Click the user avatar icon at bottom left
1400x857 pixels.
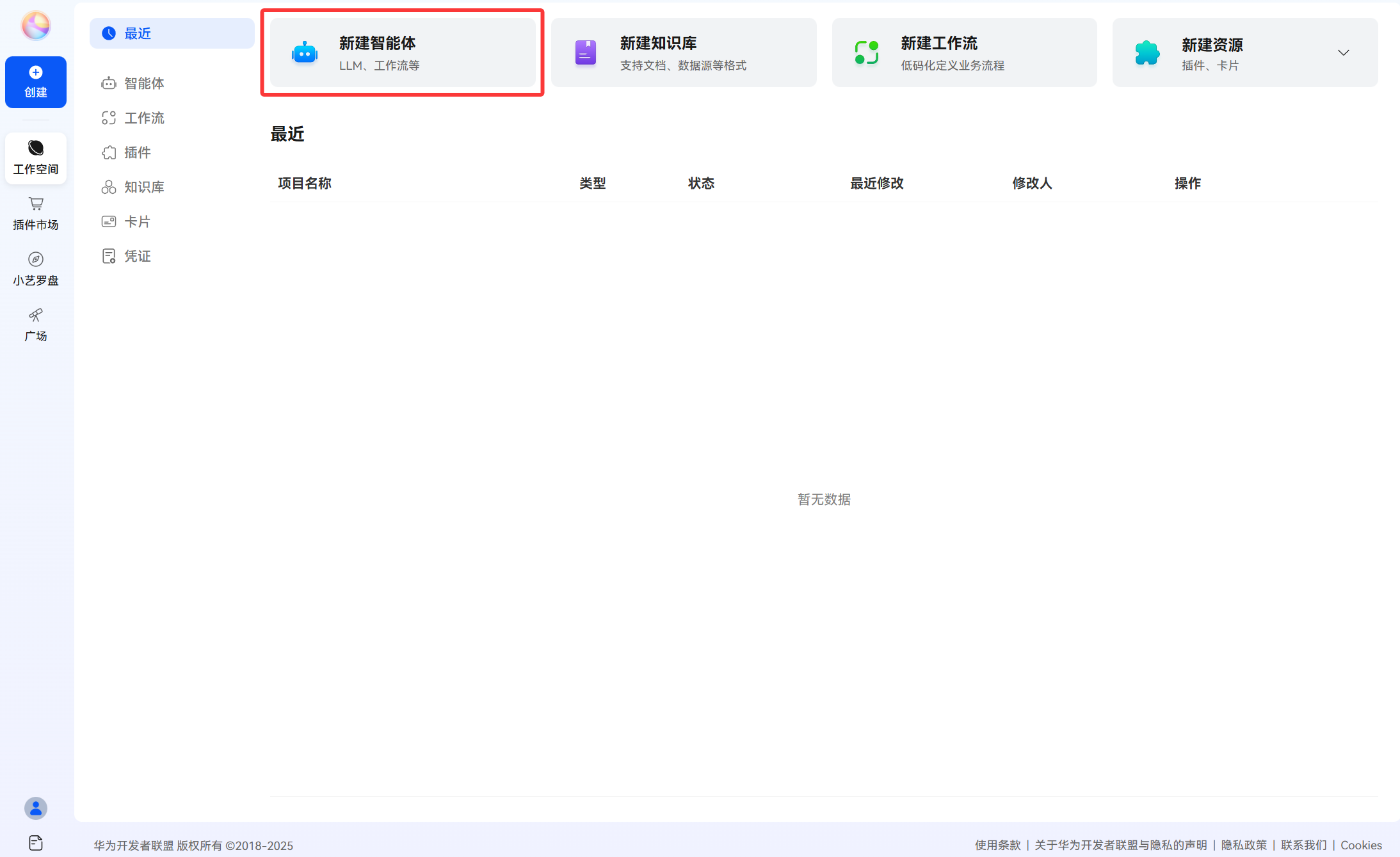(x=36, y=808)
